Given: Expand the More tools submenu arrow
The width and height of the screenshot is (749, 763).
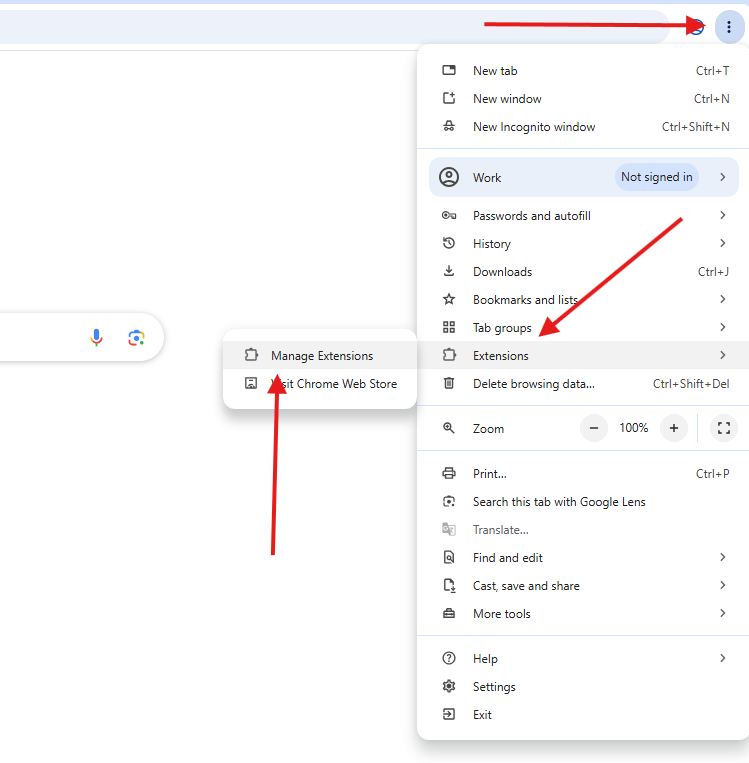Looking at the screenshot, I should (723, 613).
